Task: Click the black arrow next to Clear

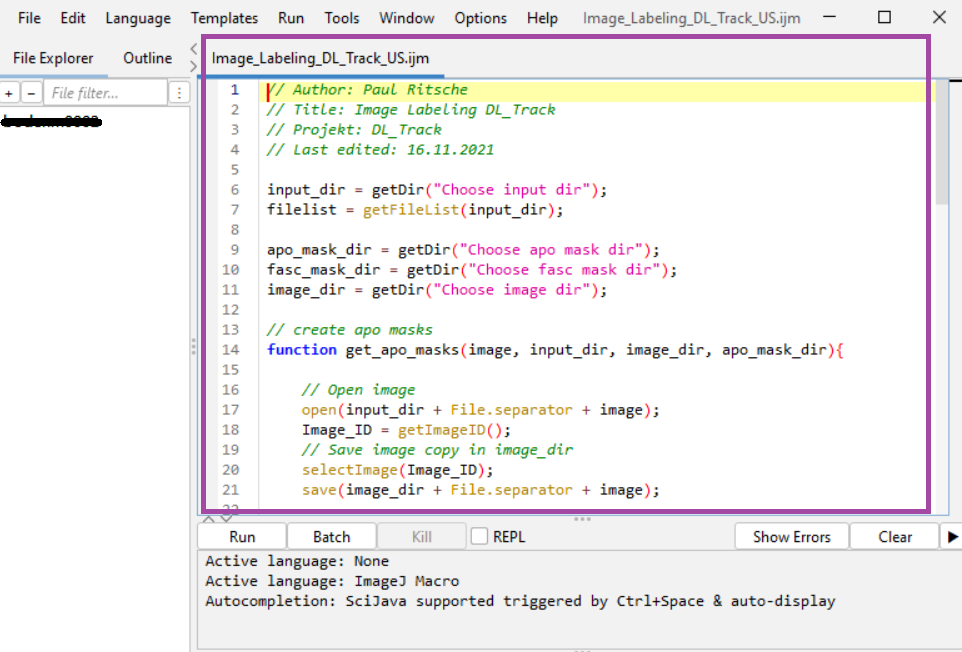Action: pyautogui.click(x=951, y=537)
